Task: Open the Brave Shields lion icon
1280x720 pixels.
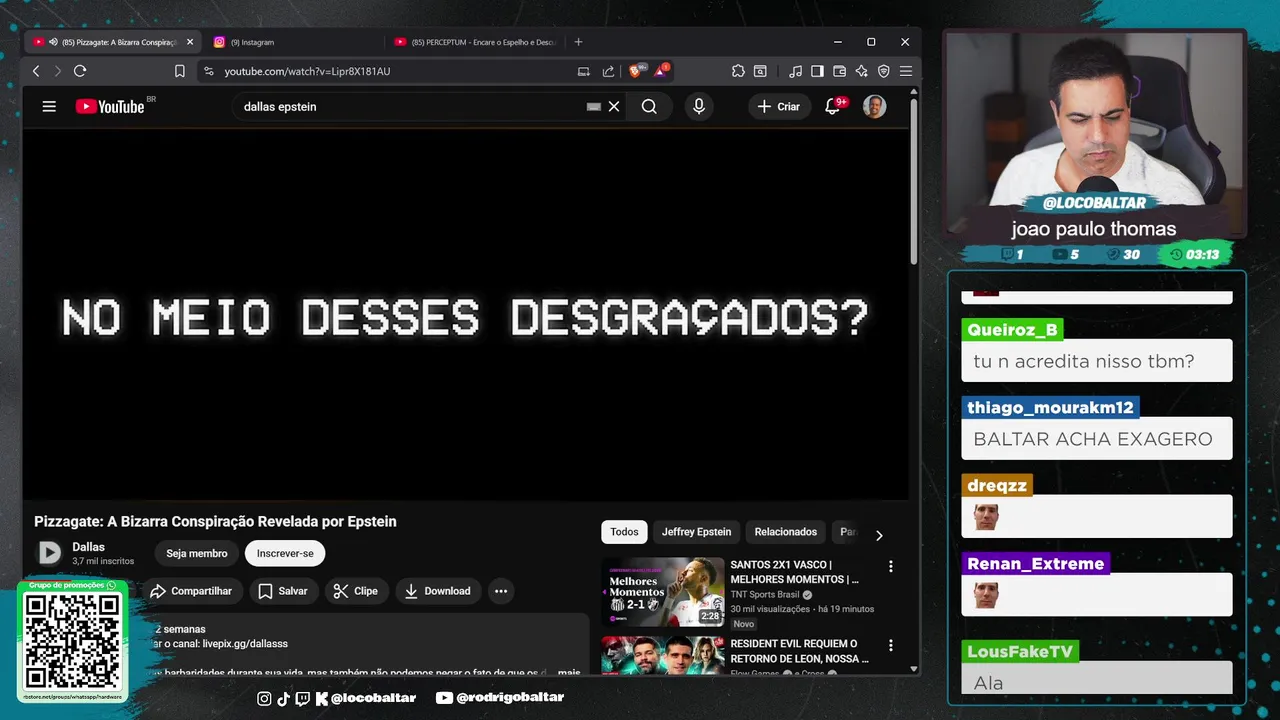Action: (636, 71)
